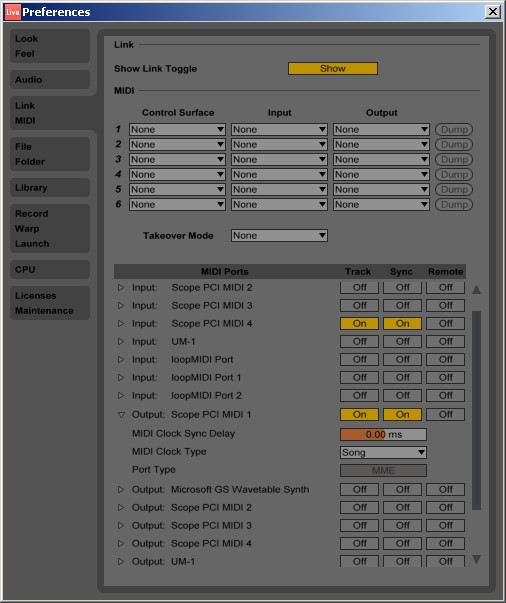The image size is (506, 603).
Task: Expand the Input UM-1 port triangle
Action: click(x=121, y=341)
